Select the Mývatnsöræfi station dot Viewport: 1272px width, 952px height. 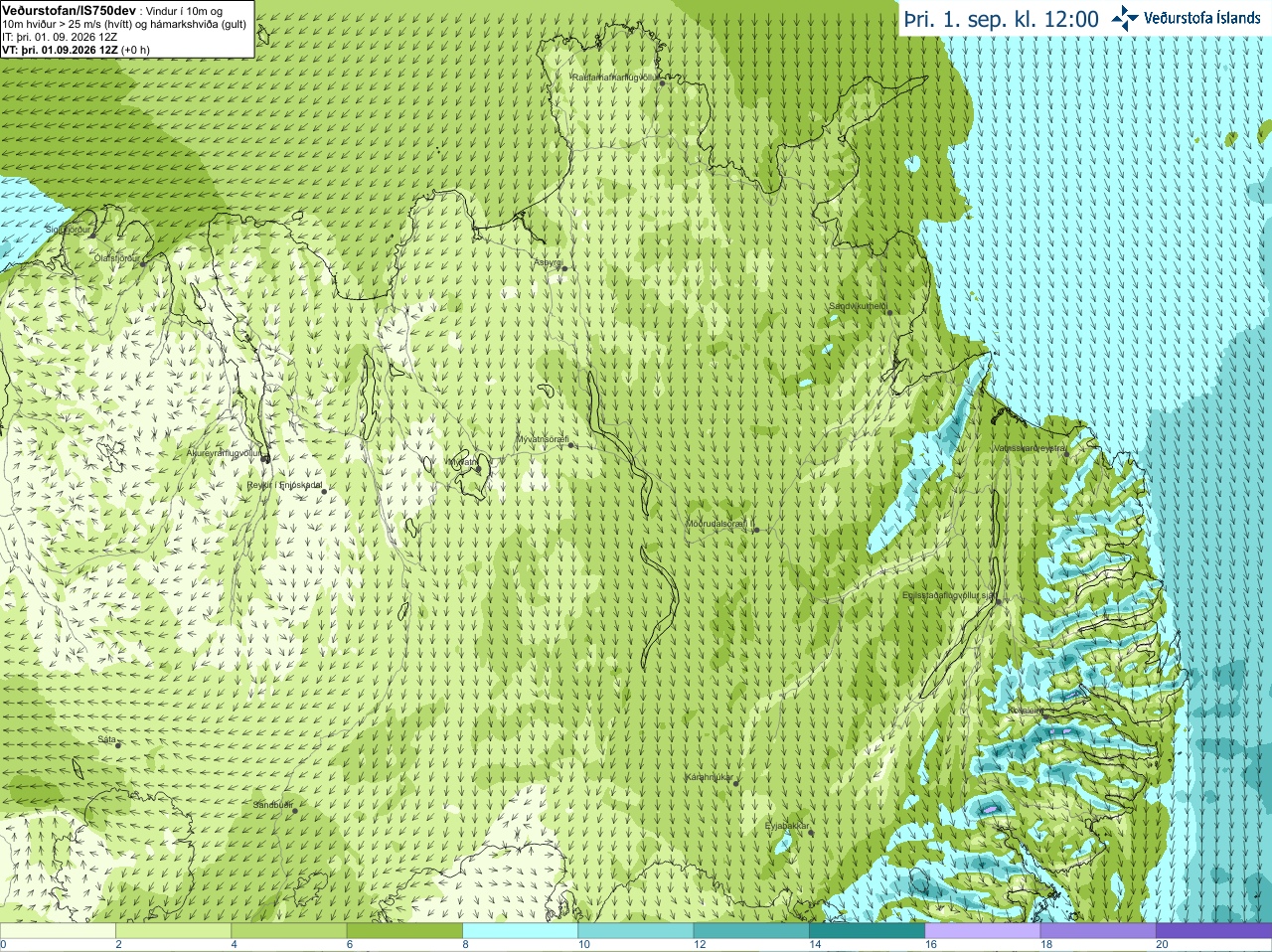[x=571, y=445]
